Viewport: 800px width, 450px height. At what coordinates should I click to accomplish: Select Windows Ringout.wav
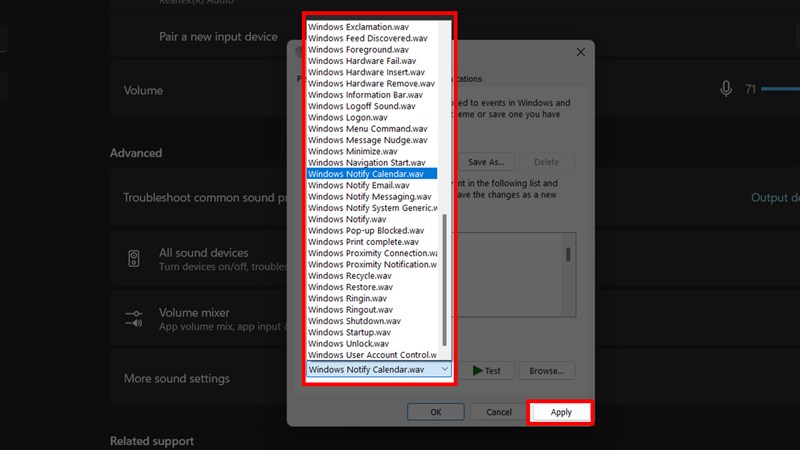click(x=372, y=310)
